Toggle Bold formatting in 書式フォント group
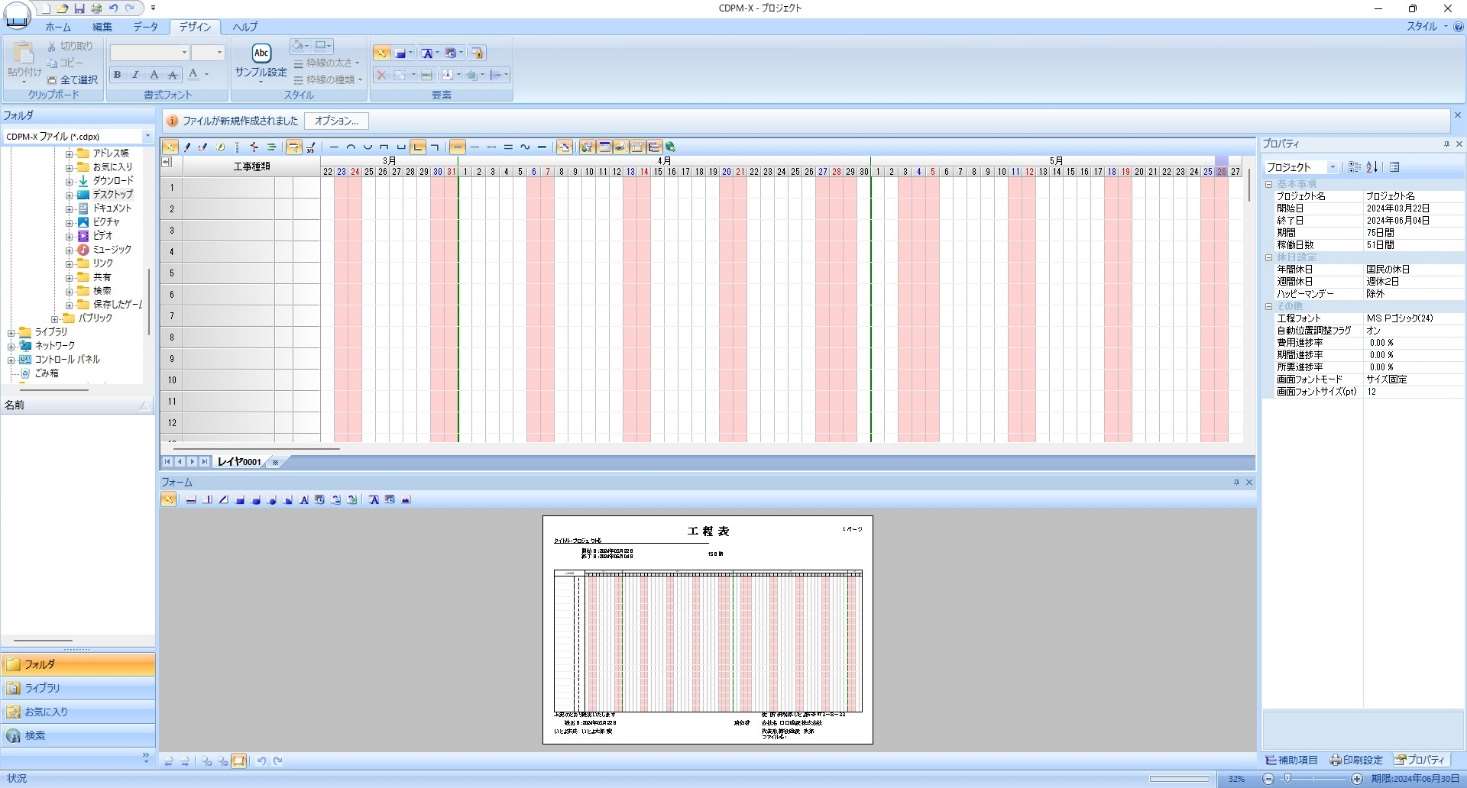Viewport: 1467px width, 788px height. point(117,74)
